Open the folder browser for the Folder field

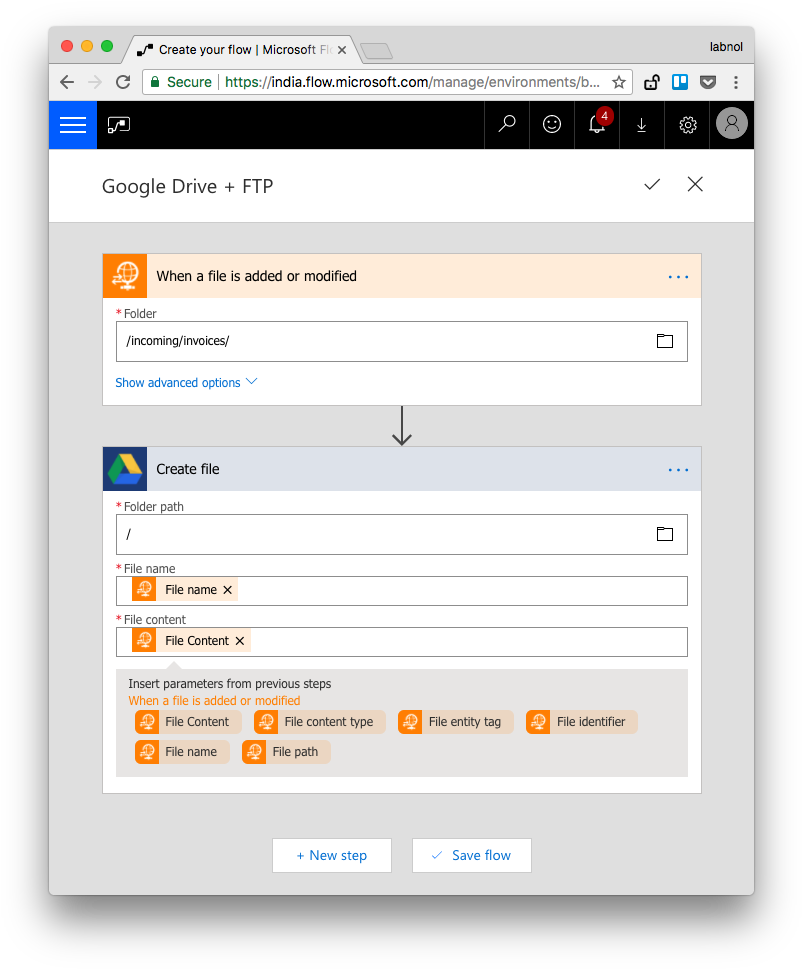[x=664, y=341]
